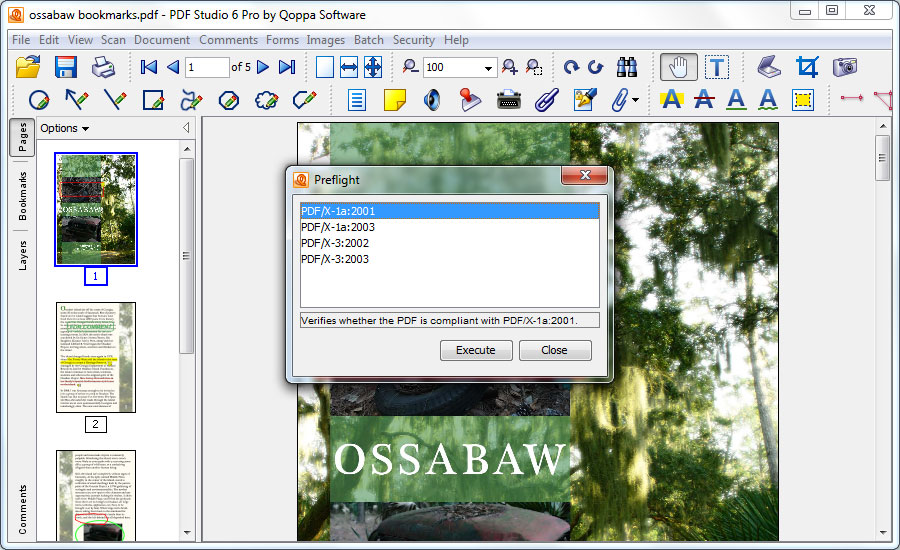Viewport: 900px width, 550px height.
Task: Select the Square annotation tool
Action: coord(153,100)
